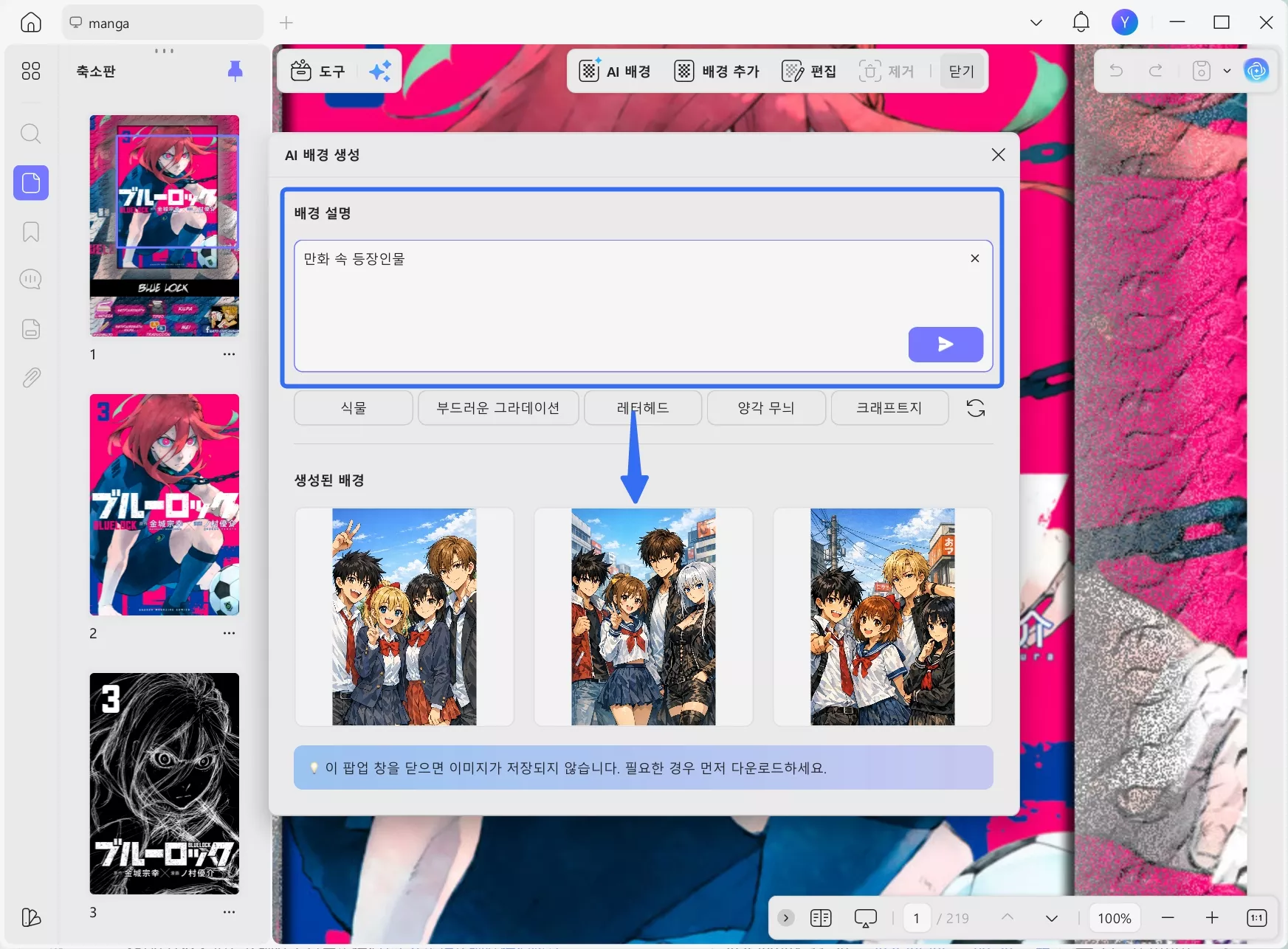This screenshot has width=1288, height=949.
Task: Send the prompt with the arrow button
Action: [x=946, y=344]
